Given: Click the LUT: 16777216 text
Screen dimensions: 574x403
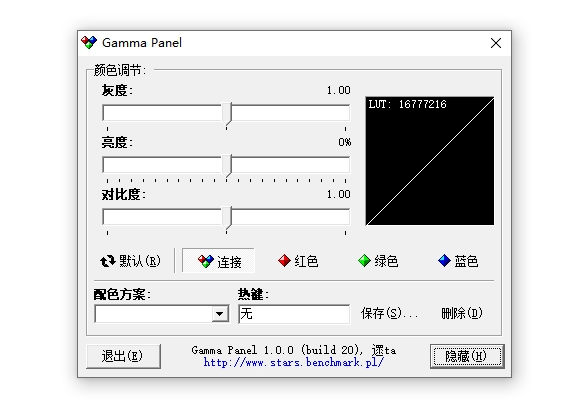Looking at the screenshot, I should pyautogui.click(x=407, y=104).
